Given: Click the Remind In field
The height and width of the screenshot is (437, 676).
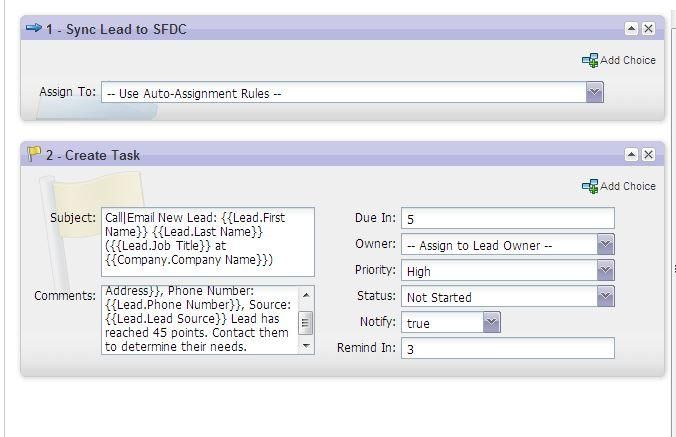Looking at the screenshot, I should click(507, 349).
